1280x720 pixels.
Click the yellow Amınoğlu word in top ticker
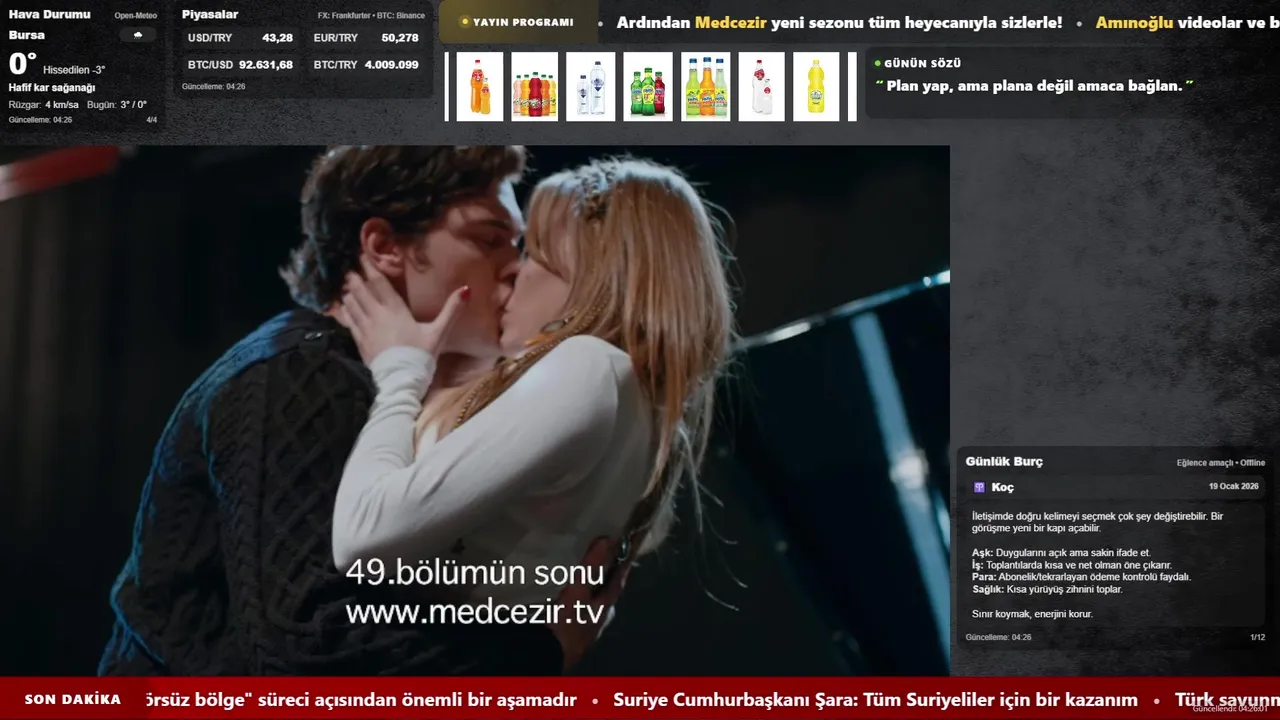point(1134,22)
